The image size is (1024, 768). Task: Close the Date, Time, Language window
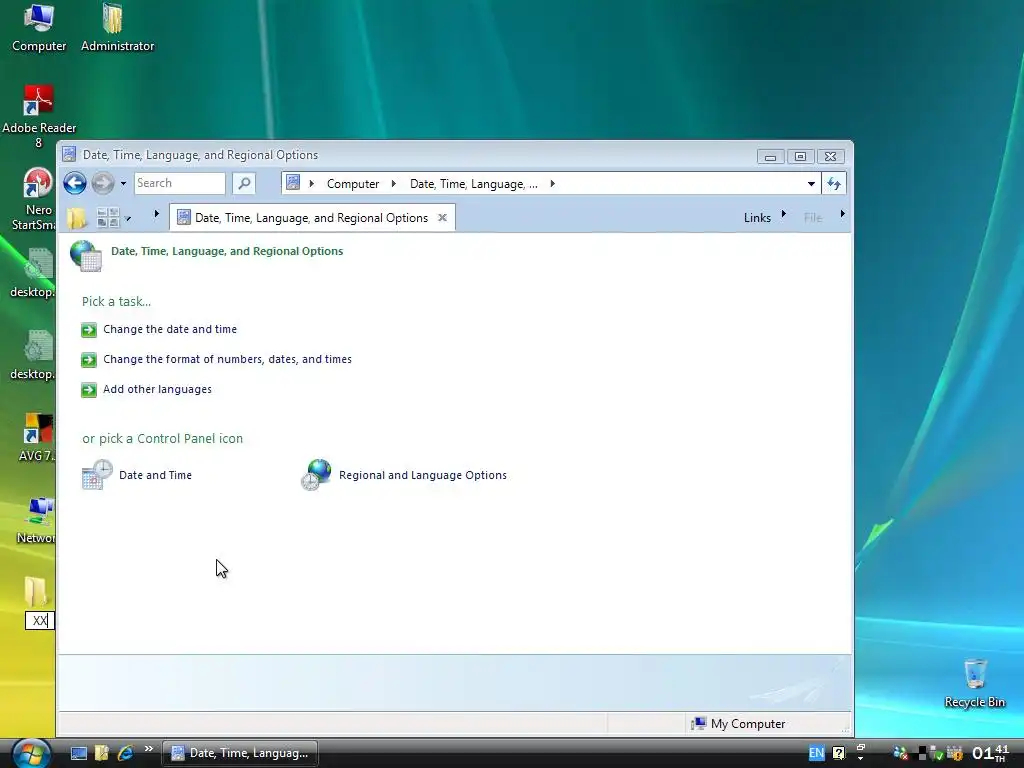[831, 157]
